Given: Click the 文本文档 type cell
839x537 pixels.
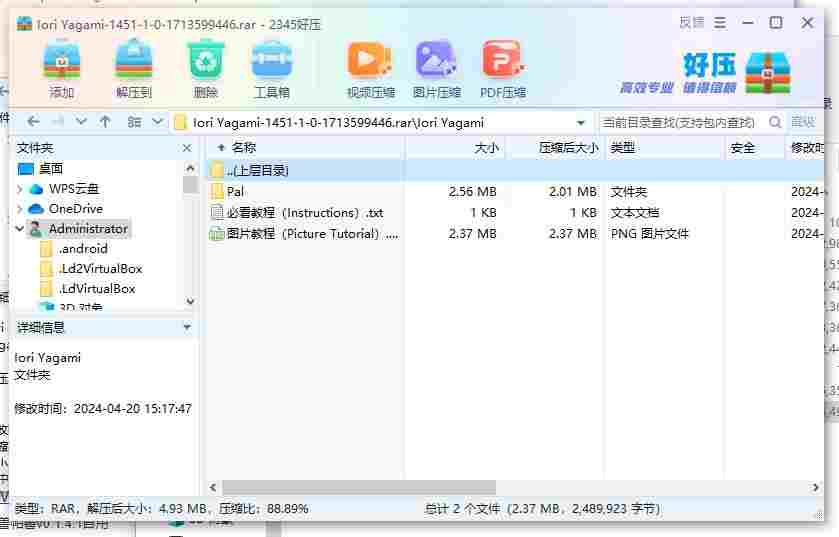Looking at the screenshot, I should [x=635, y=213].
